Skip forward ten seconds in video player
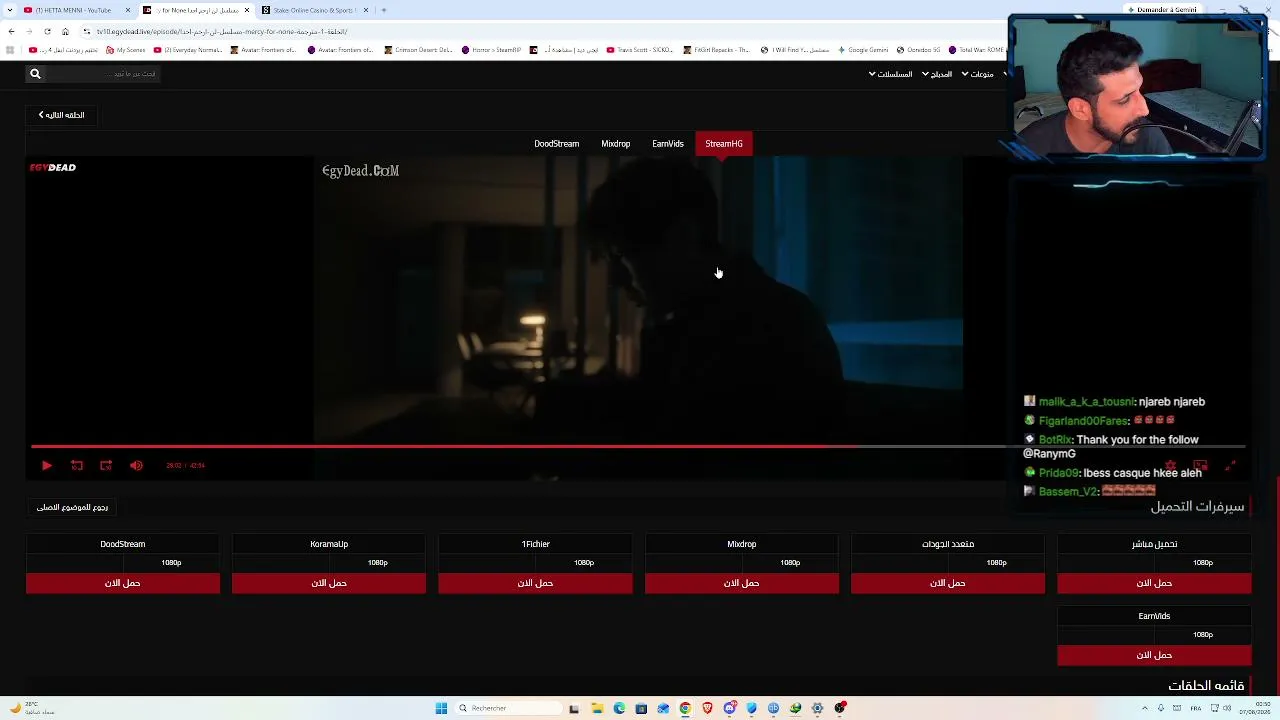The width and height of the screenshot is (1280, 720). point(106,465)
